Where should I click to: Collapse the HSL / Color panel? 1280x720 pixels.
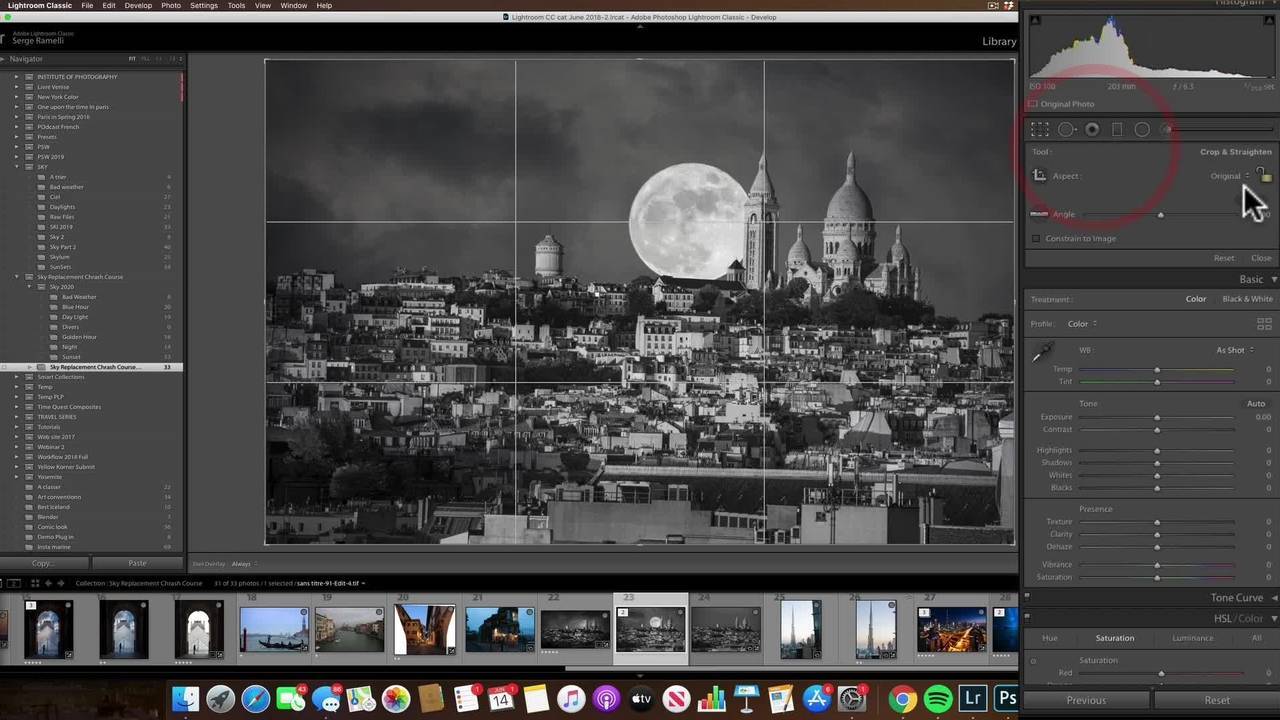(x=1273, y=619)
